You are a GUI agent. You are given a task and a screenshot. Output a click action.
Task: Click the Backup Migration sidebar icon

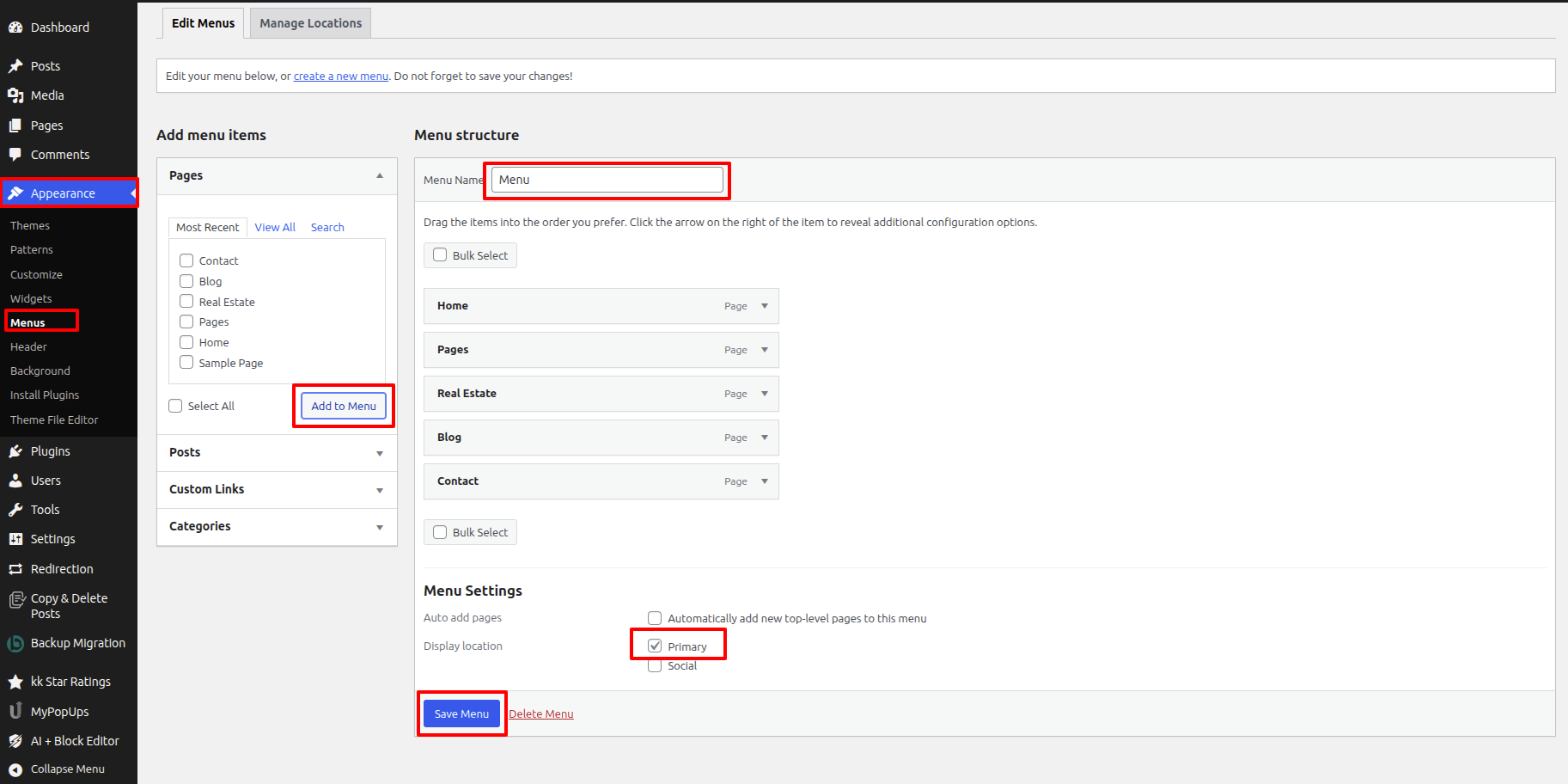click(15, 643)
